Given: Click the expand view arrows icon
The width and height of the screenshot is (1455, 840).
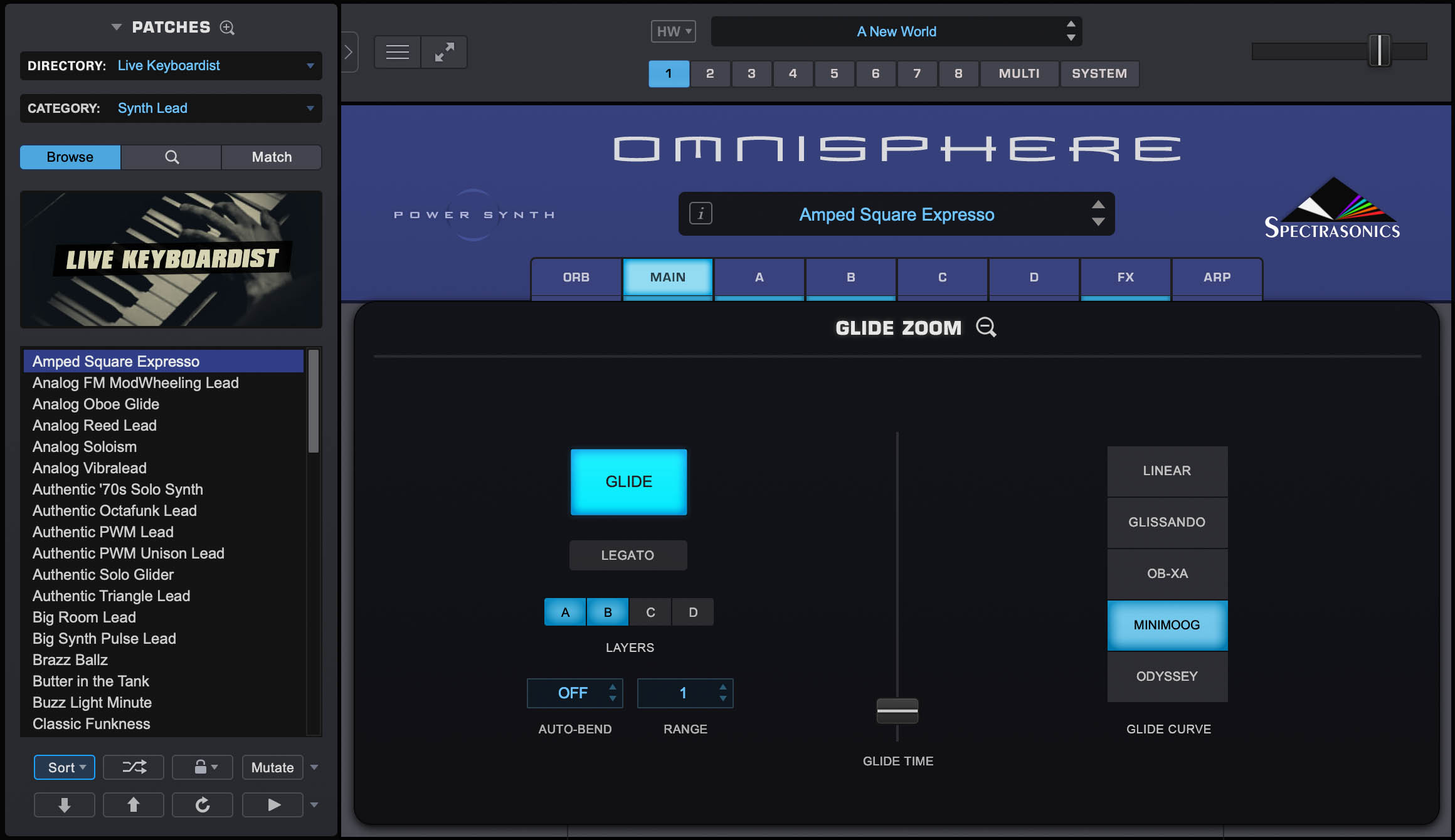Looking at the screenshot, I should pos(444,51).
